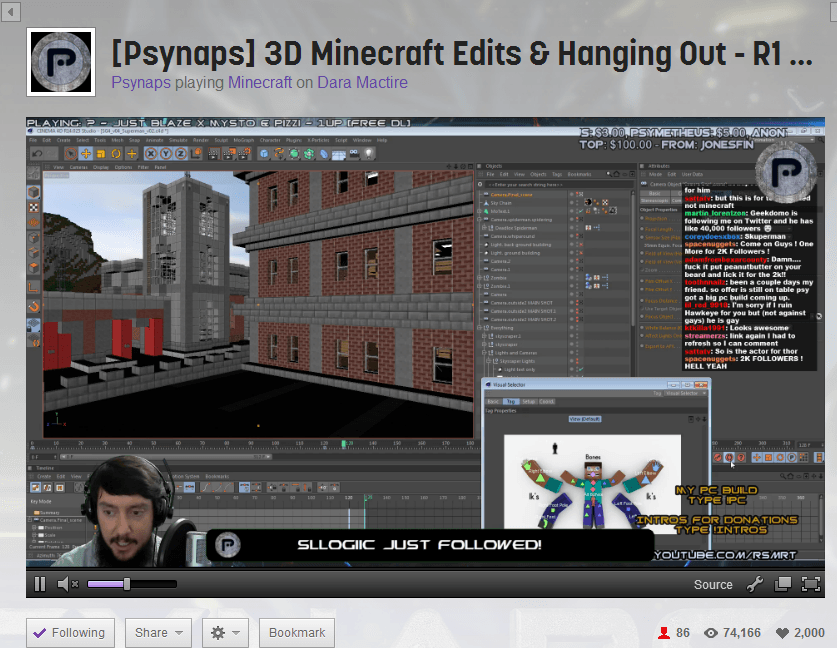Click the spline pen tool icon
Image resolution: width=837 pixels, height=648 pixels.
279,154
